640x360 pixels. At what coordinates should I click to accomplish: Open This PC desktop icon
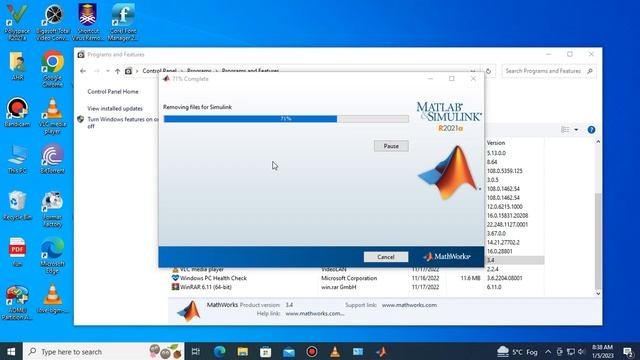point(17,159)
